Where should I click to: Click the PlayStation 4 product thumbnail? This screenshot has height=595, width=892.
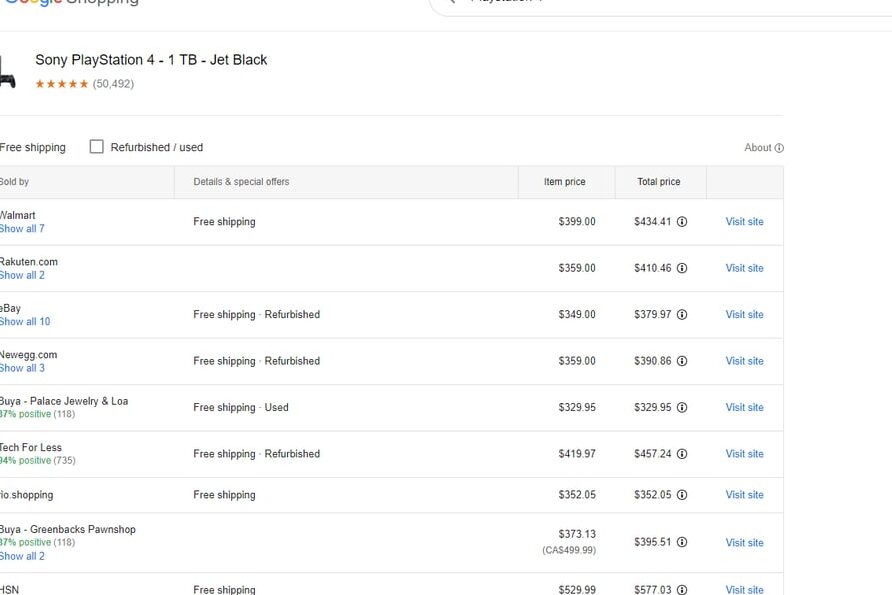[x=7, y=73]
